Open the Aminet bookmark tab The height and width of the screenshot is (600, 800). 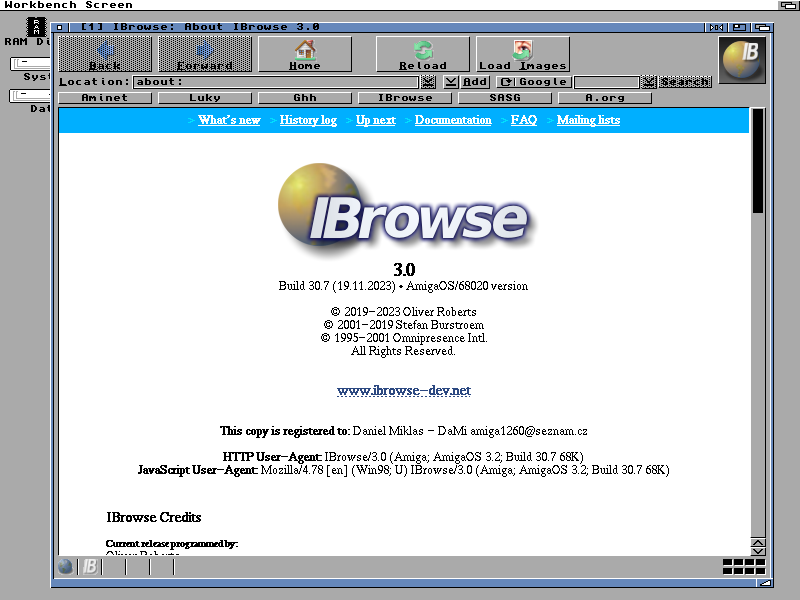[105, 98]
